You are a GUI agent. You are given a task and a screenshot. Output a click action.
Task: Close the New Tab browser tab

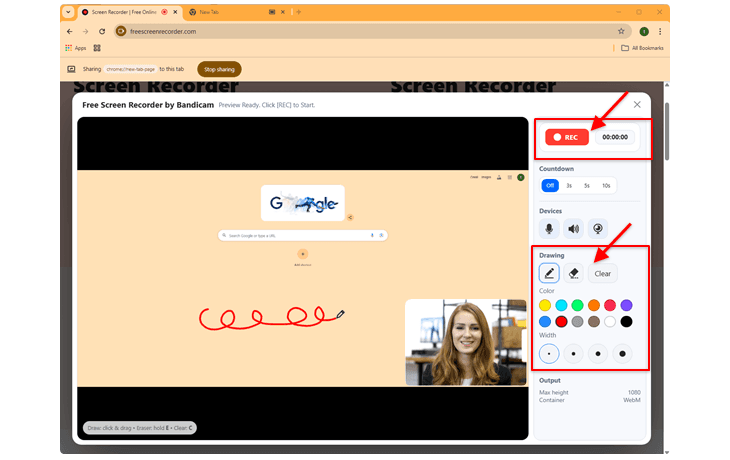(x=283, y=12)
